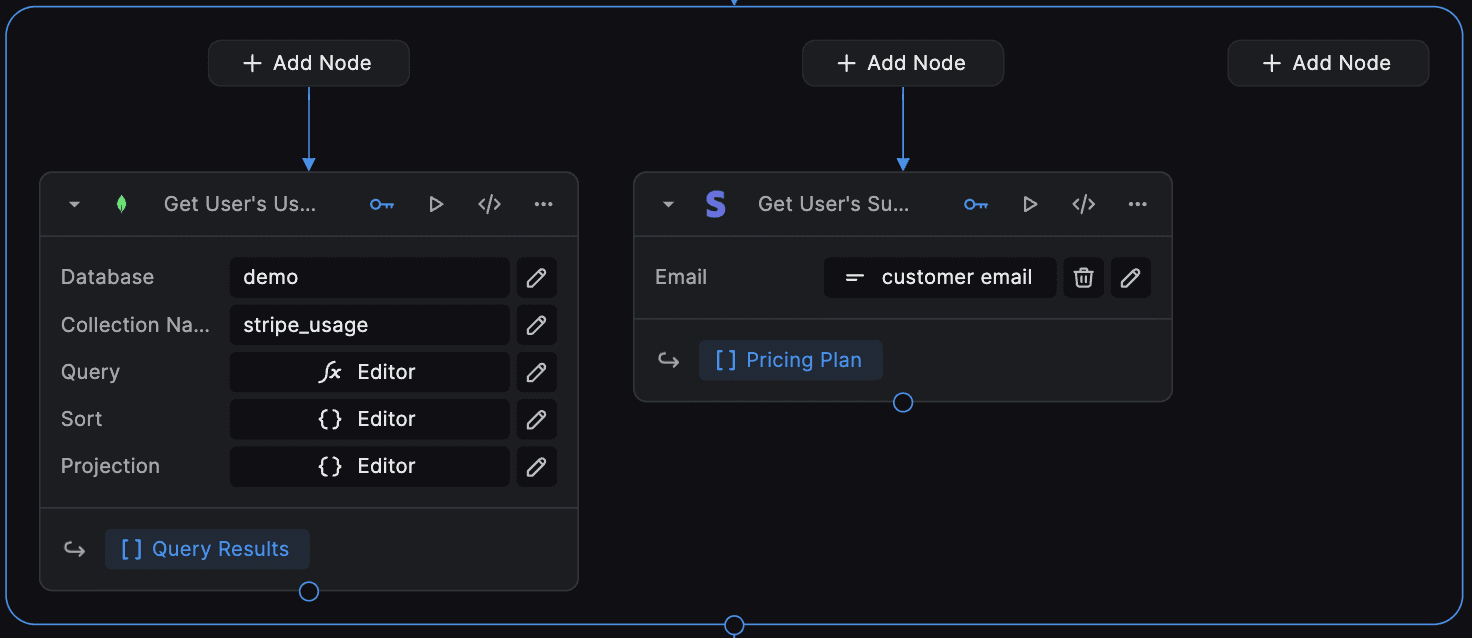Image resolution: width=1472 pixels, height=638 pixels.
Task: Select the Query Results output tag
Action: pos(207,549)
